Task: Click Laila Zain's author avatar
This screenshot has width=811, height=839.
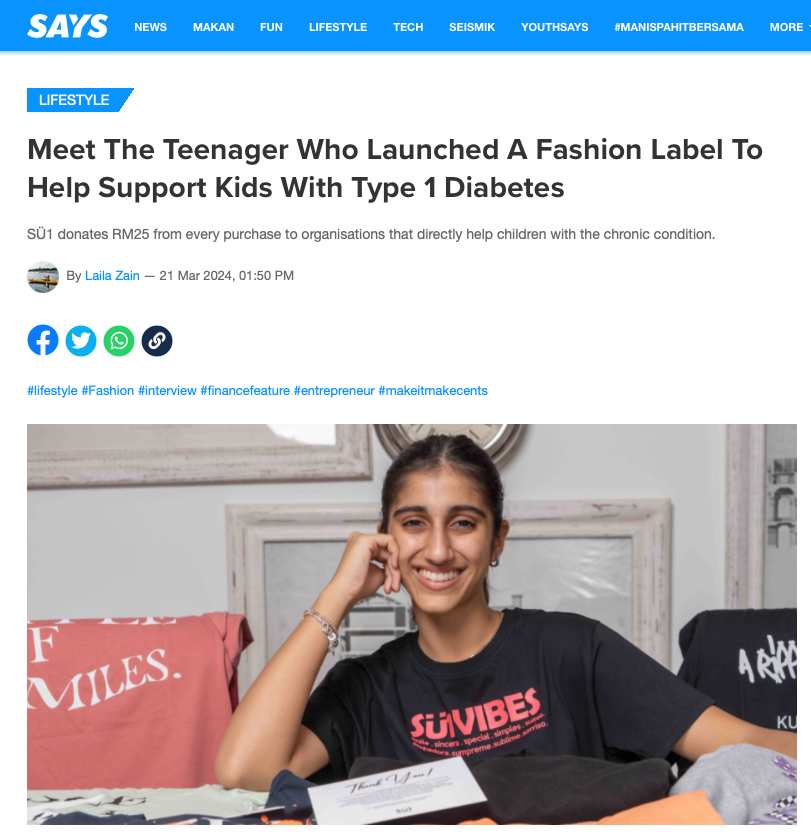Action: pos(43,277)
